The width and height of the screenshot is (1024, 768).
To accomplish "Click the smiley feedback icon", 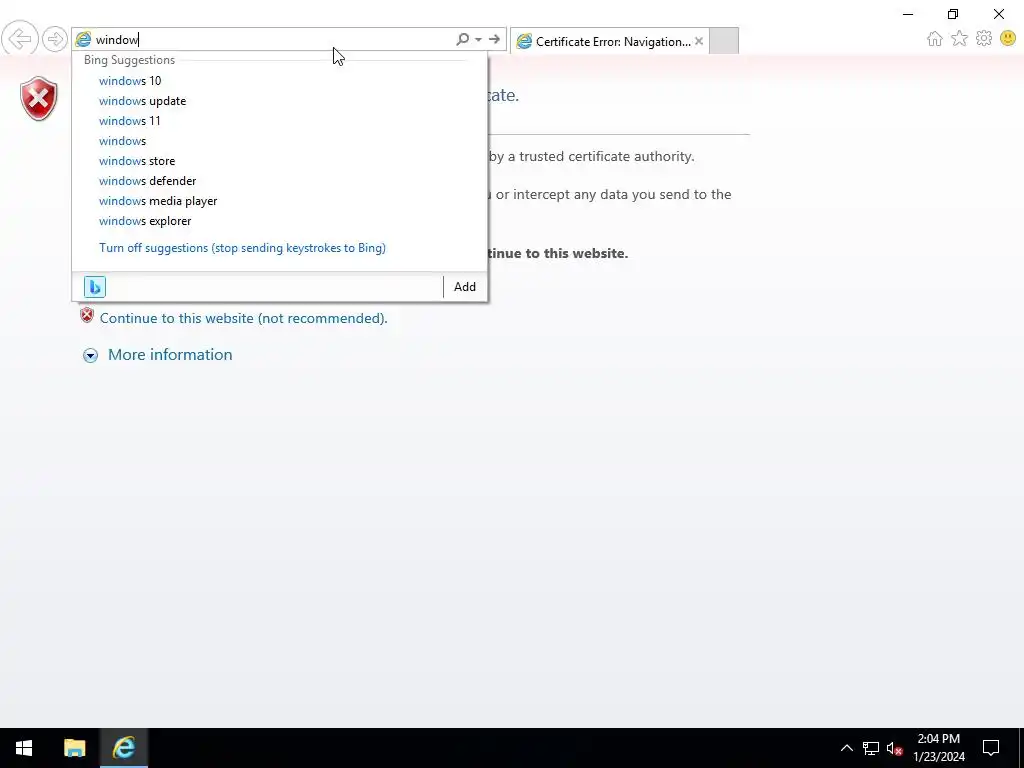I will click(1008, 38).
